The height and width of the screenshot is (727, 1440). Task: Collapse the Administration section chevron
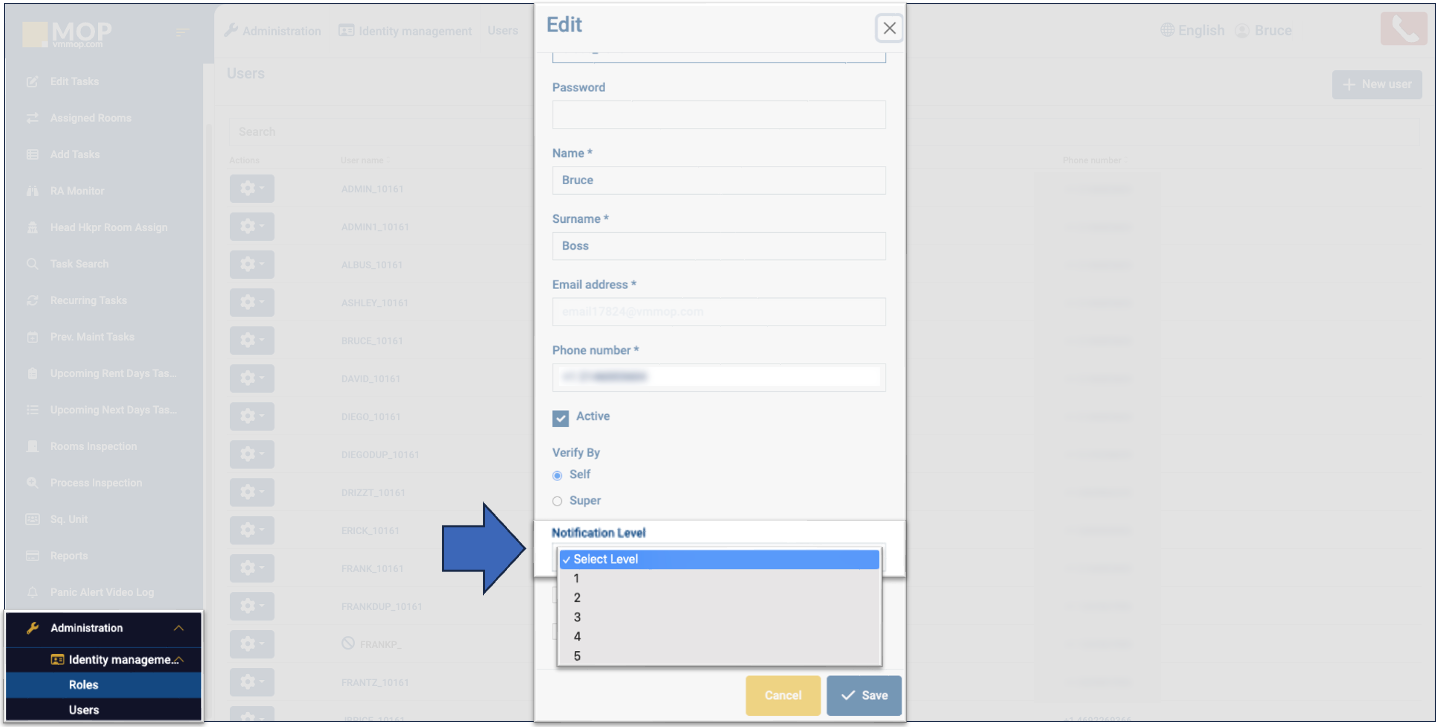[179, 628]
